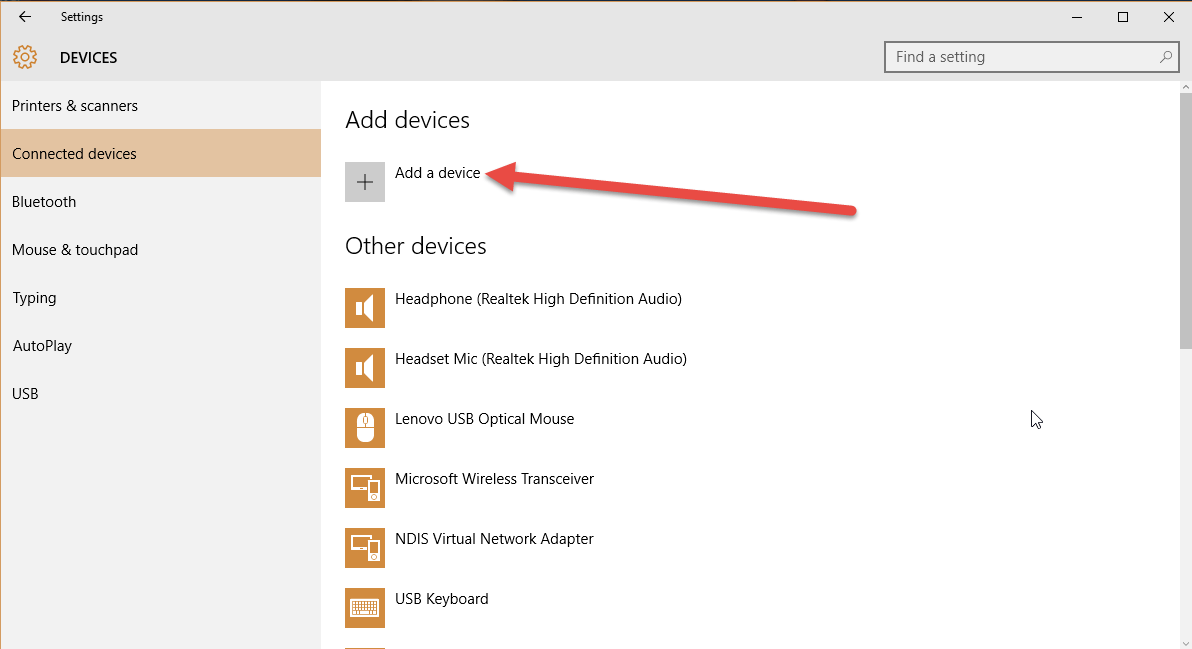Click the USB Keyboard icon
The image size is (1192, 649).
pos(365,608)
